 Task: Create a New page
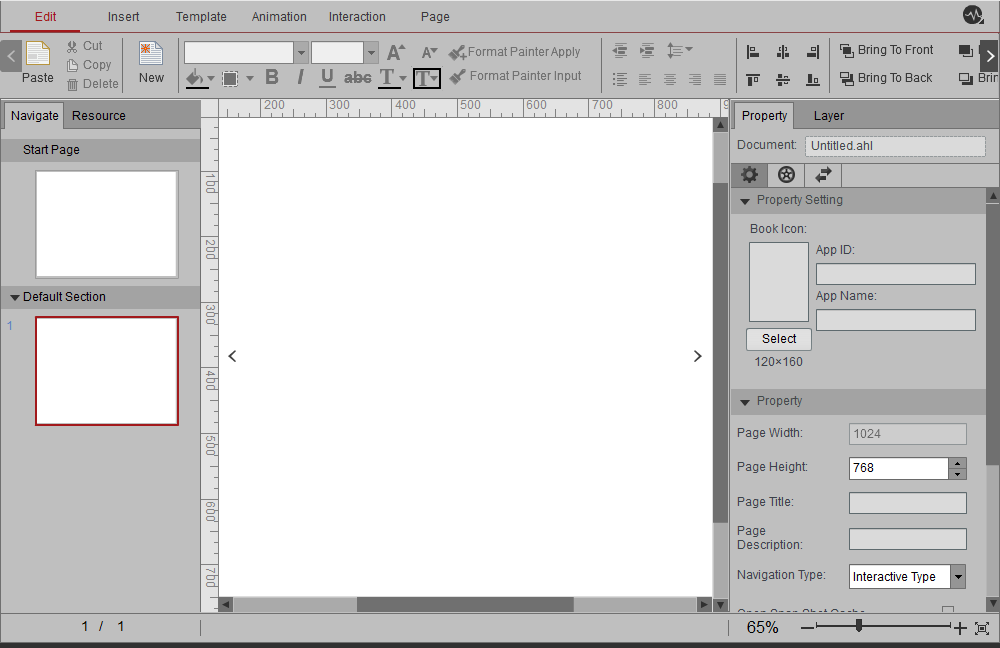pyautogui.click(x=151, y=63)
